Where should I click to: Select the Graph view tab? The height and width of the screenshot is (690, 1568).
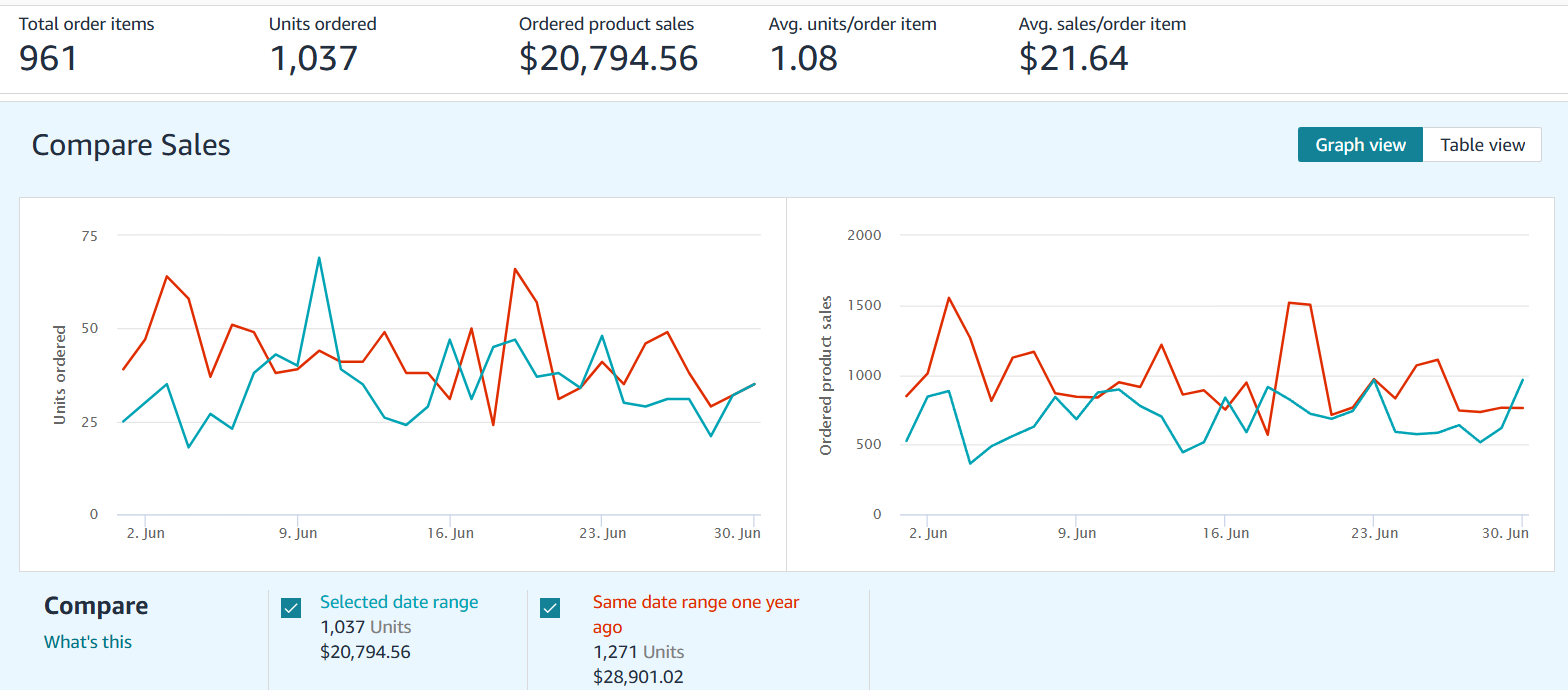click(1360, 144)
